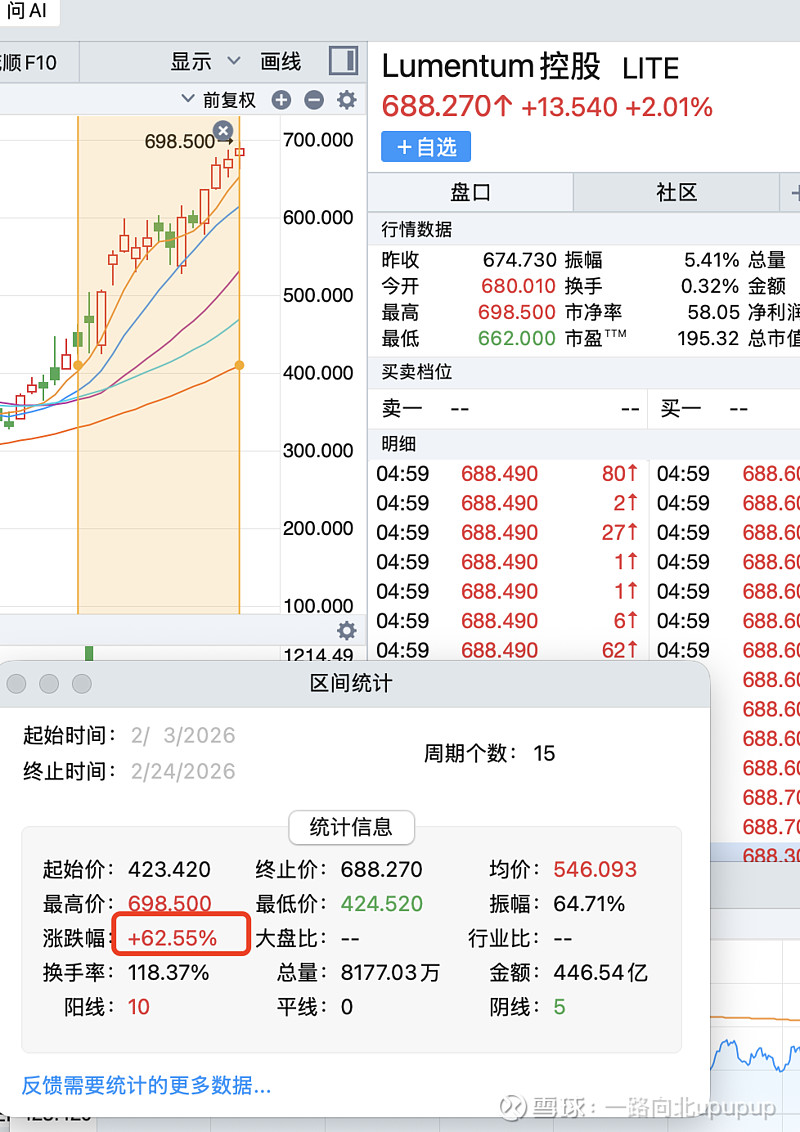Open chart settings gear near 前复权
The width and height of the screenshot is (800, 1132).
pos(347,100)
